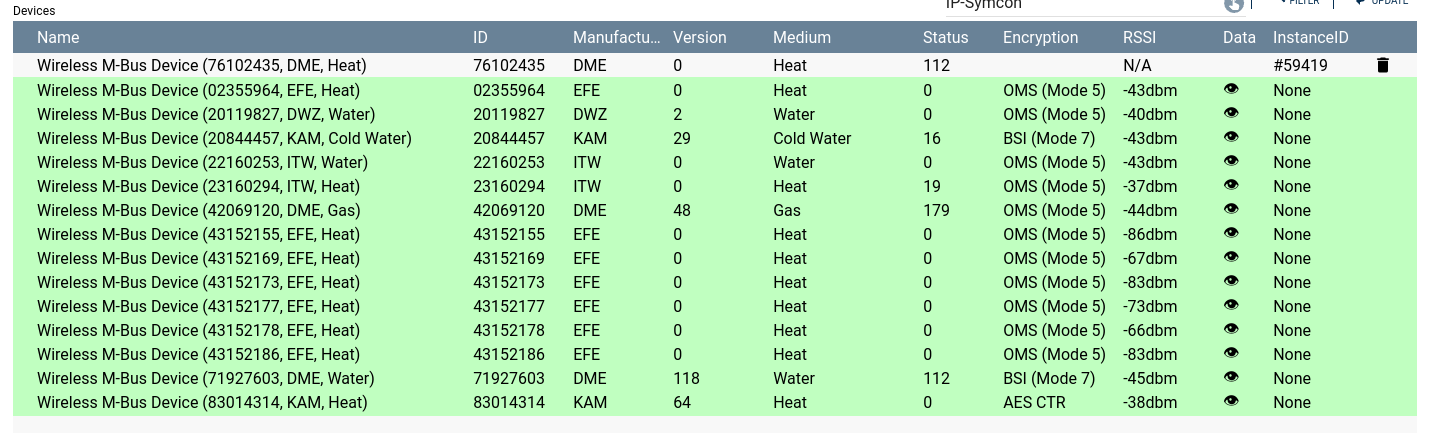Viewport: 1432px width, 433px height.
Task: Delete the 76102435 DME Heat device instance
Action: pyautogui.click(x=1383, y=66)
